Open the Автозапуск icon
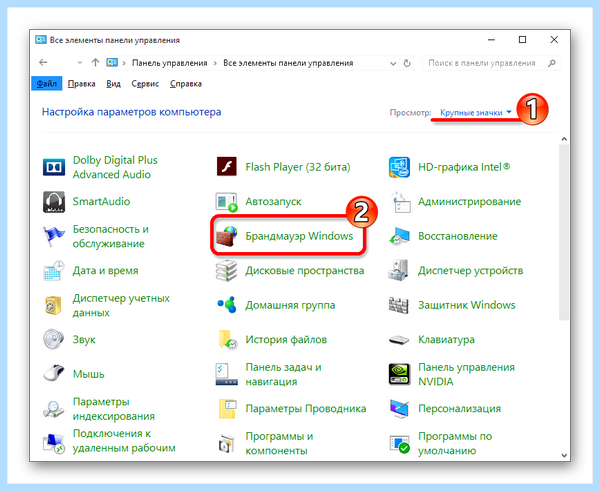Image resolution: width=600 pixels, height=491 pixels. [x=227, y=202]
